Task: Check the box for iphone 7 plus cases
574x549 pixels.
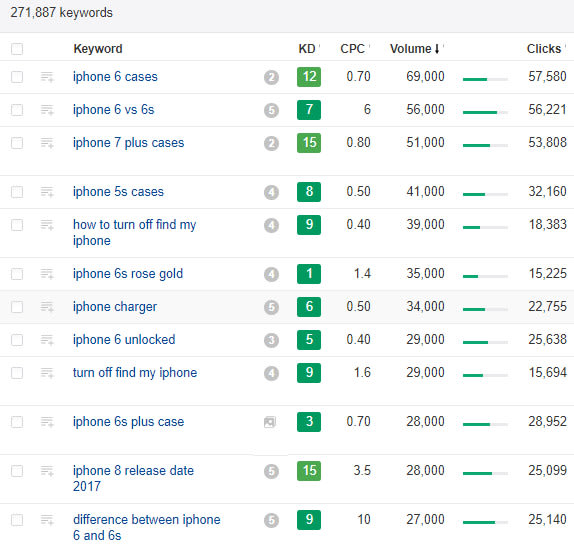Action: [17, 143]
